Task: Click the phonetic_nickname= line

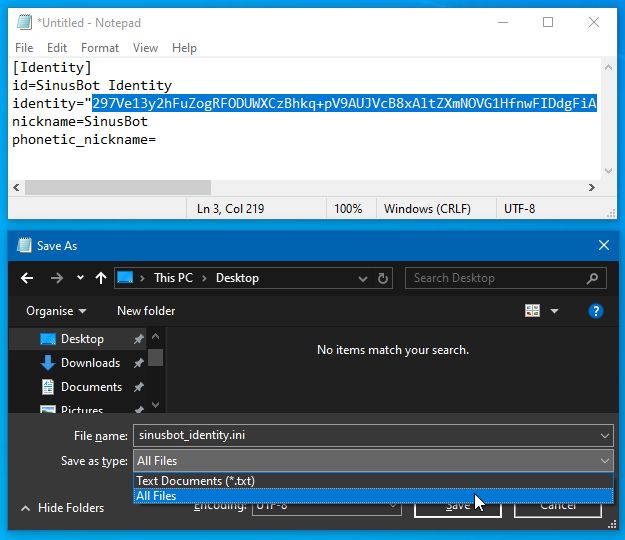Action: 84,139
